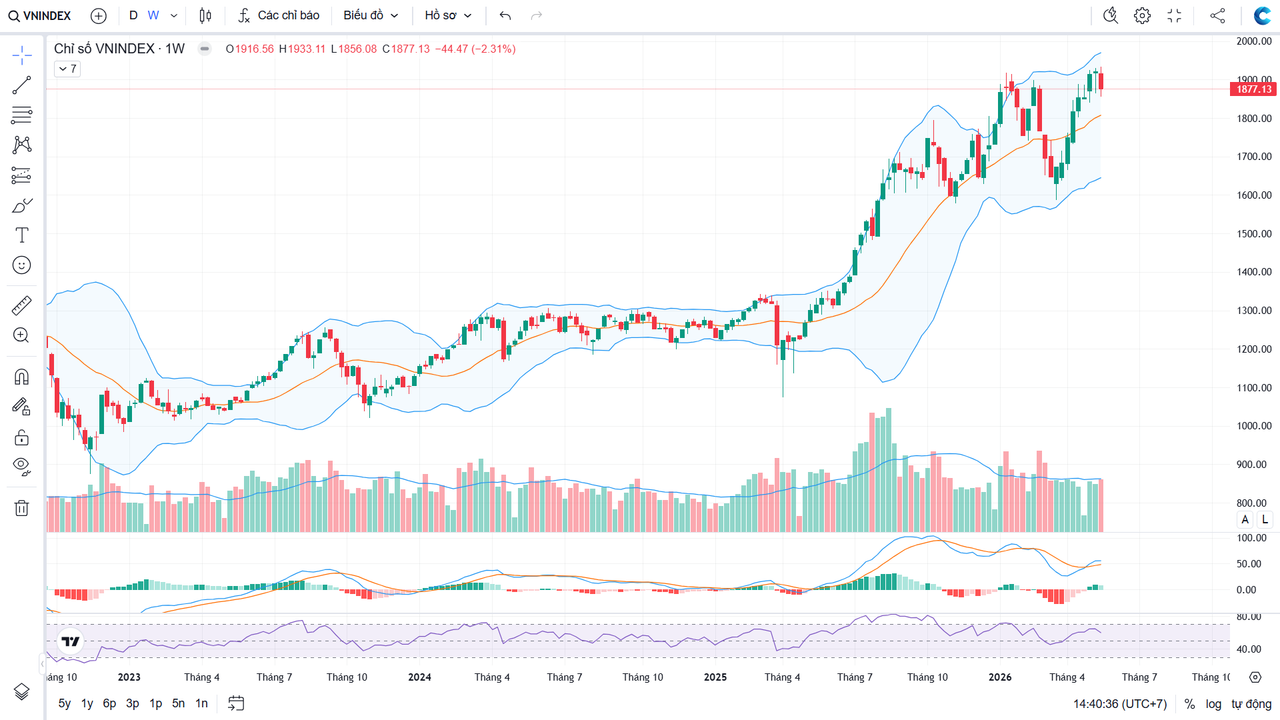The image size is (1280, 720).
Task: Select the zoom in tool
Action: [21, 335]
